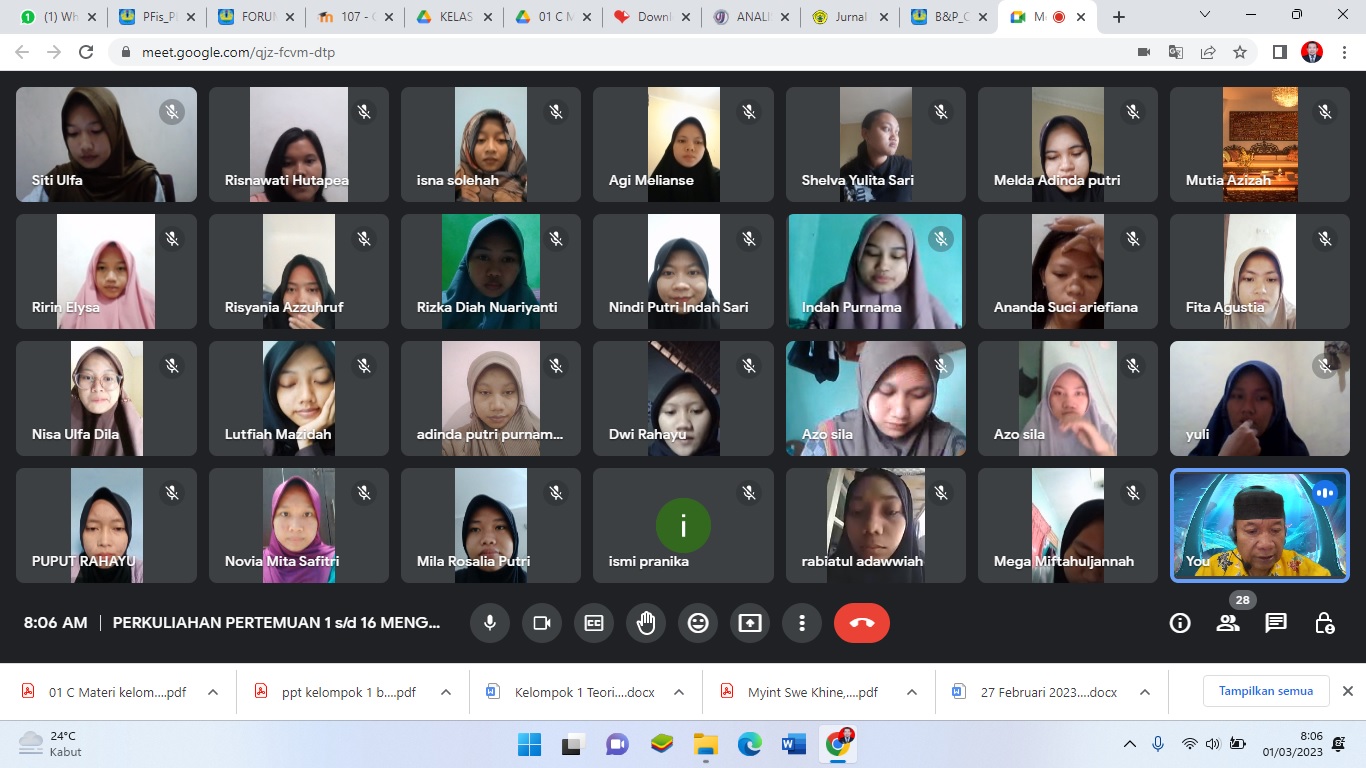Open the chat panel icon

tap(1276, 623)
